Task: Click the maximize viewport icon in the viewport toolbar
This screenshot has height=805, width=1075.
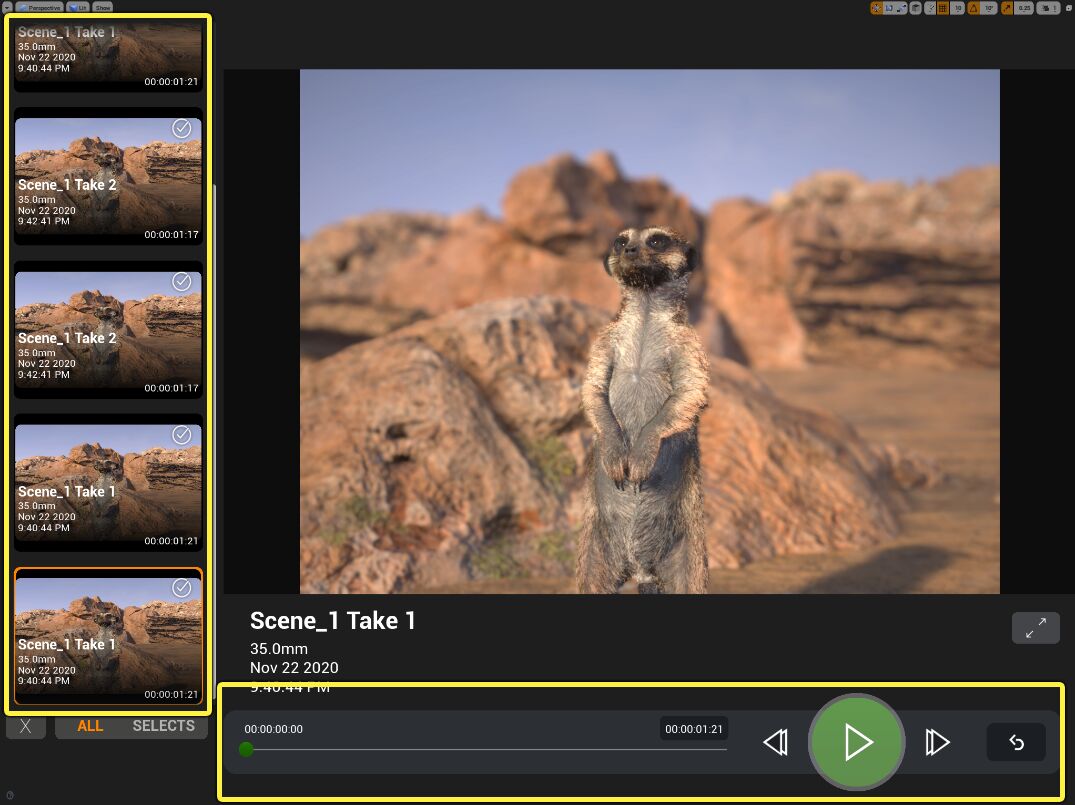Action: (x=1068, y=8)
